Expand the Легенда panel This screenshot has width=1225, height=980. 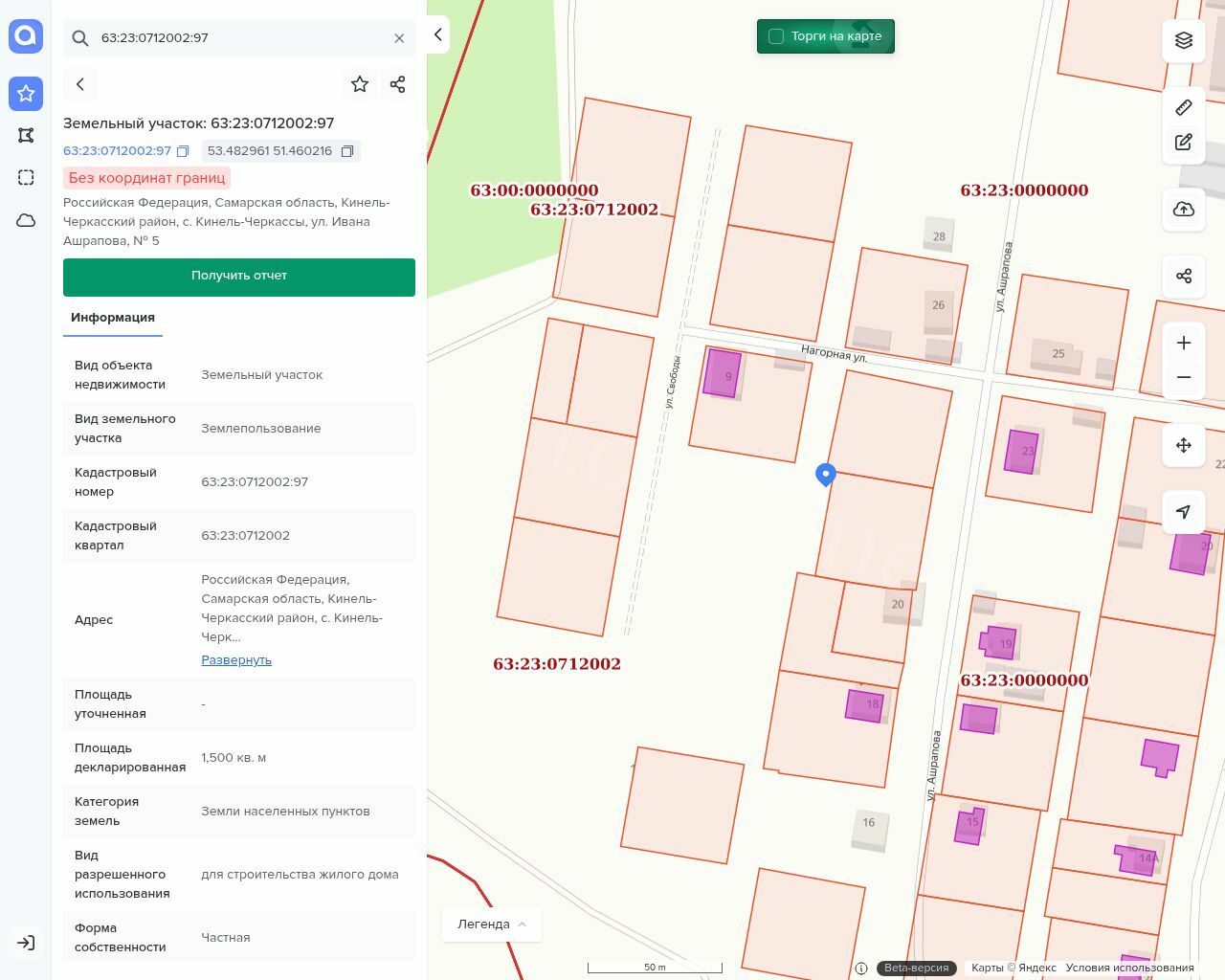(x=492, y=924)
